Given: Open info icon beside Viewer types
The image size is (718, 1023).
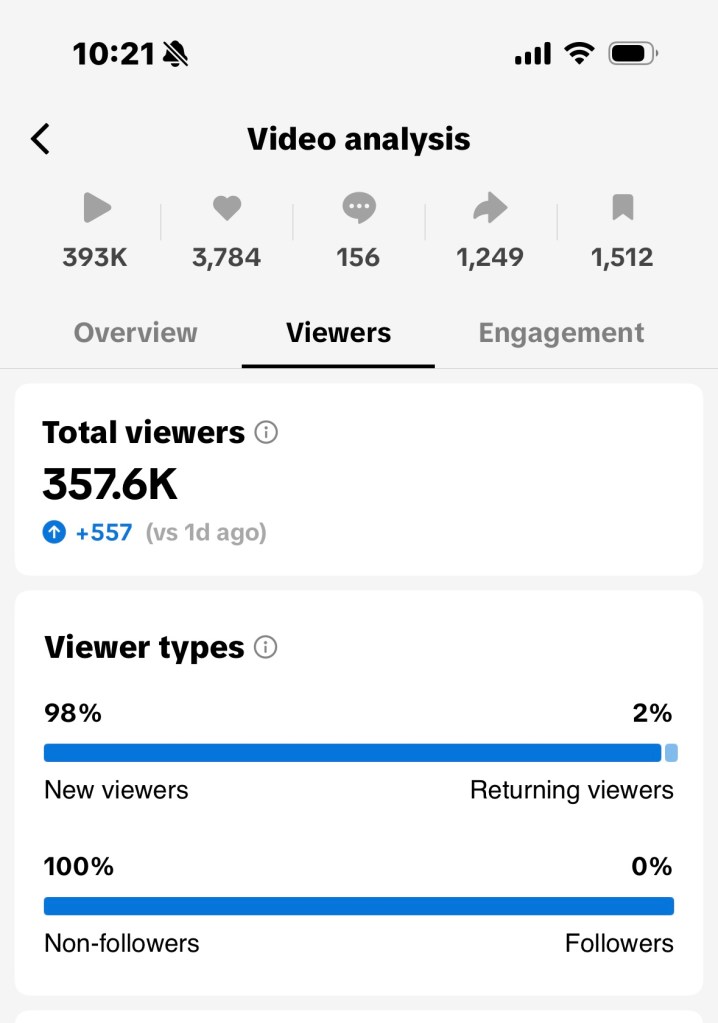Looking at the screenshot, I should pyautogui.click(x=266, y=647).
